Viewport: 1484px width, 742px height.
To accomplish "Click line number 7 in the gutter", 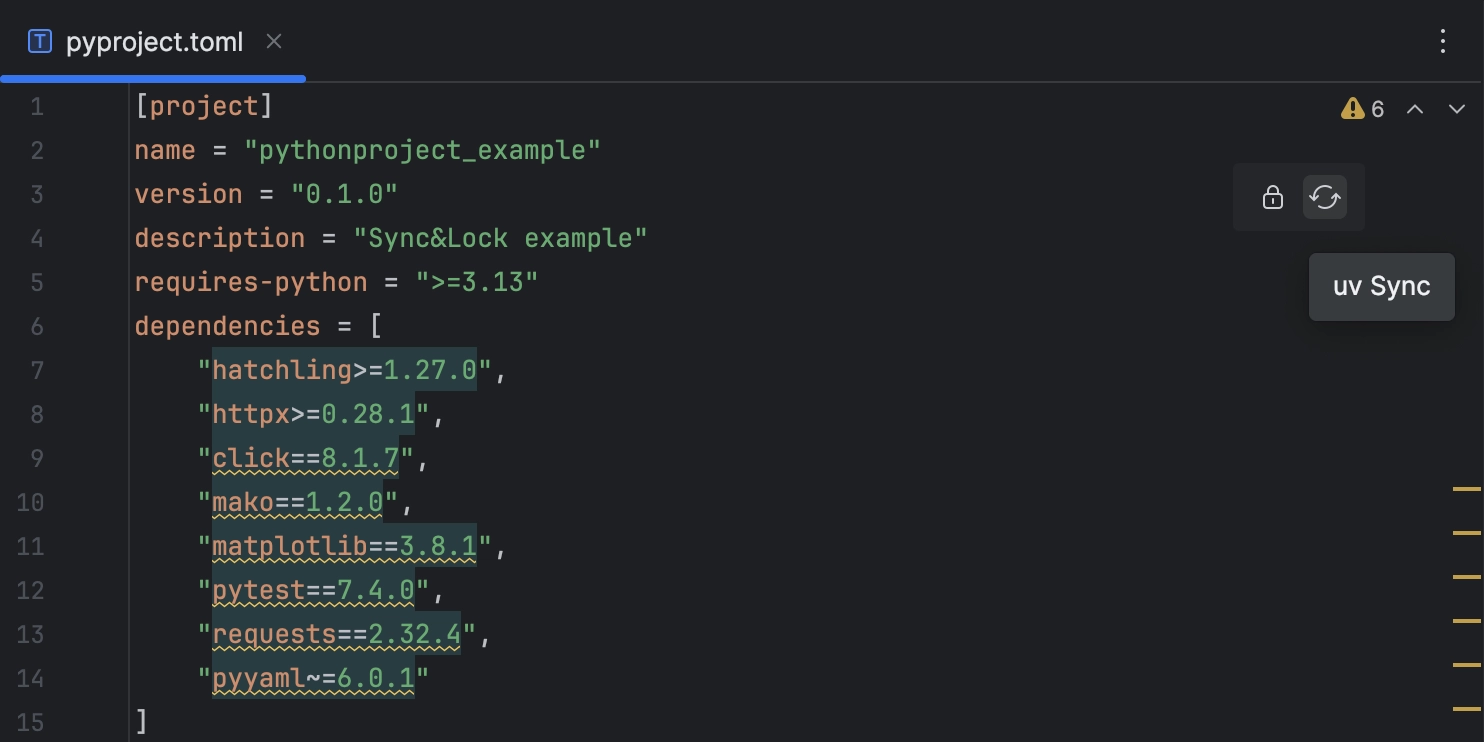I will click(38, 370).
